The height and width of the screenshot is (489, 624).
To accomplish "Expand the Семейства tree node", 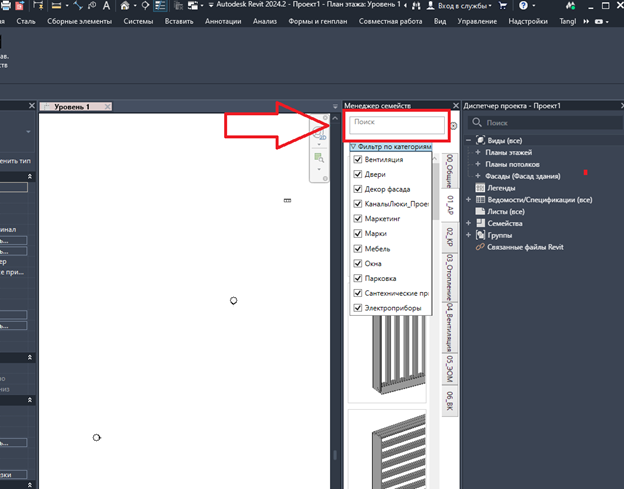I will point(468,223).
